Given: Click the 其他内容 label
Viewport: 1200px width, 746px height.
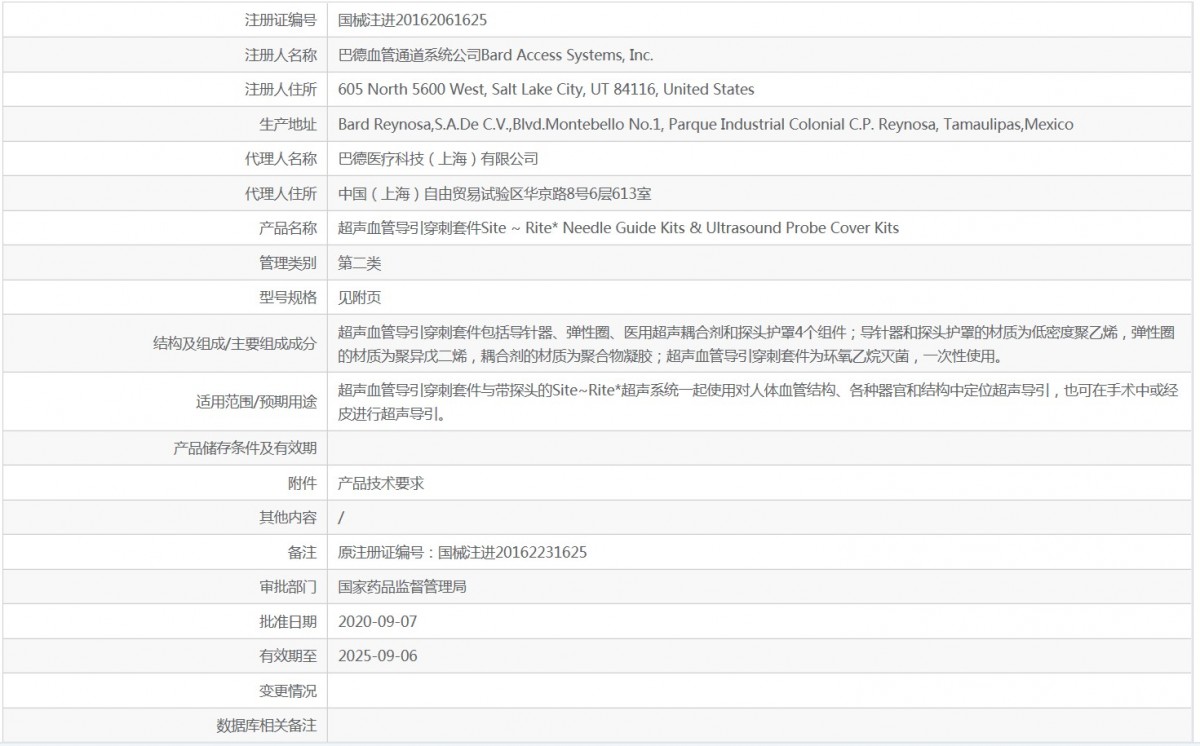Looking at the screenshot, I should (x=288, y=517).
